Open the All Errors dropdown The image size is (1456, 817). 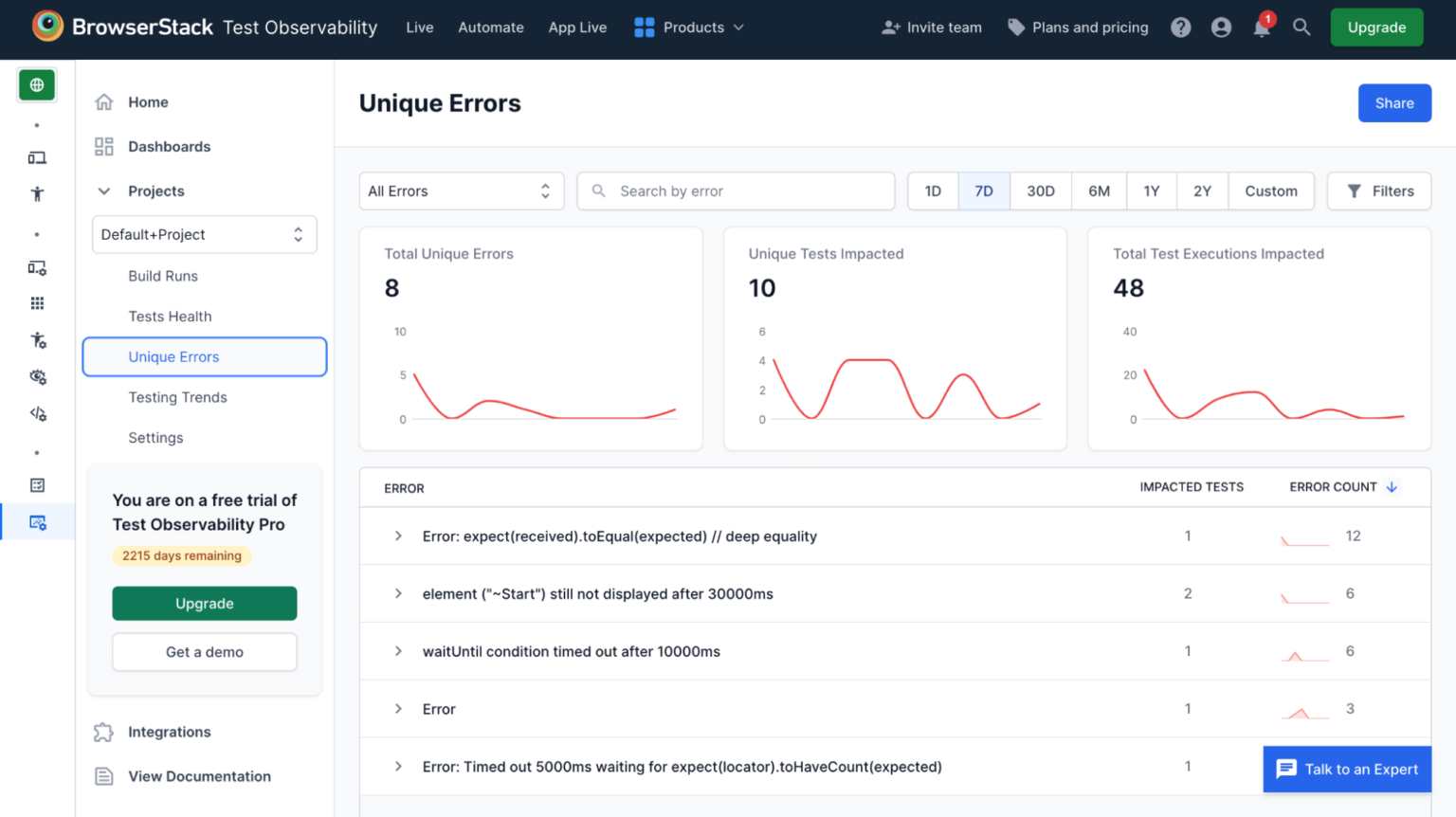(x=461, y=191)
